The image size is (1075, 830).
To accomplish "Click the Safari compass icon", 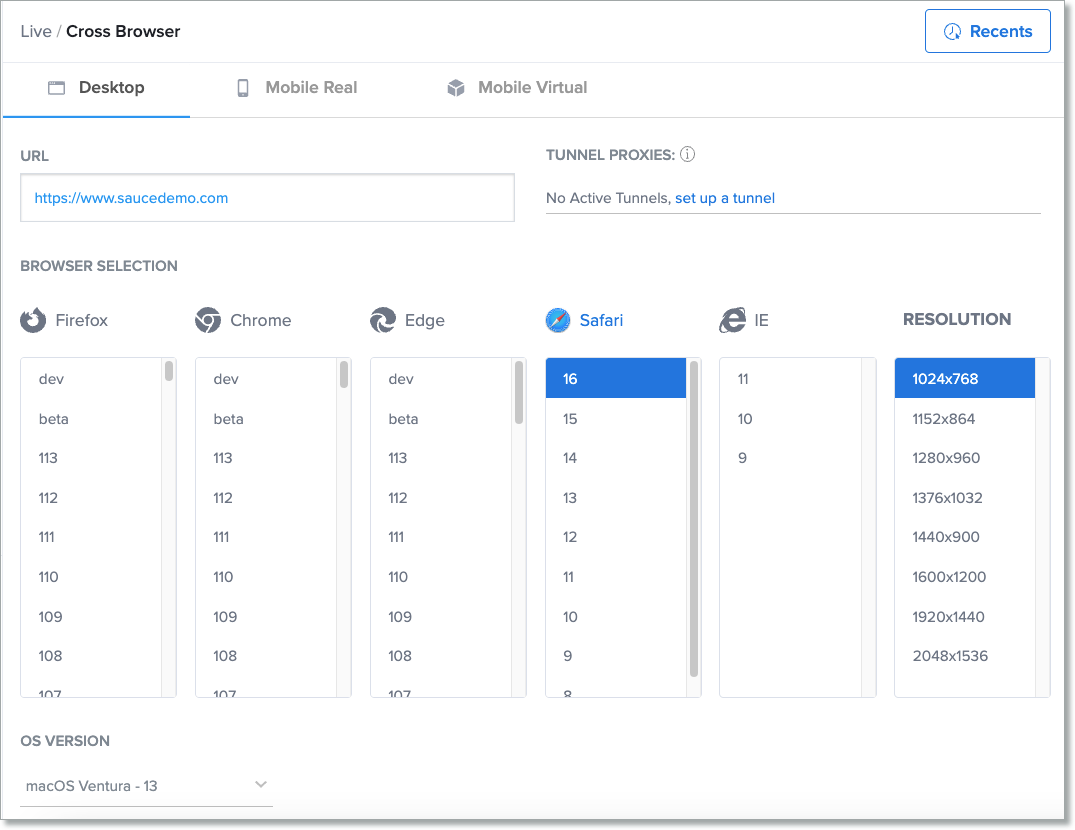I will click(x=558, y=320).
